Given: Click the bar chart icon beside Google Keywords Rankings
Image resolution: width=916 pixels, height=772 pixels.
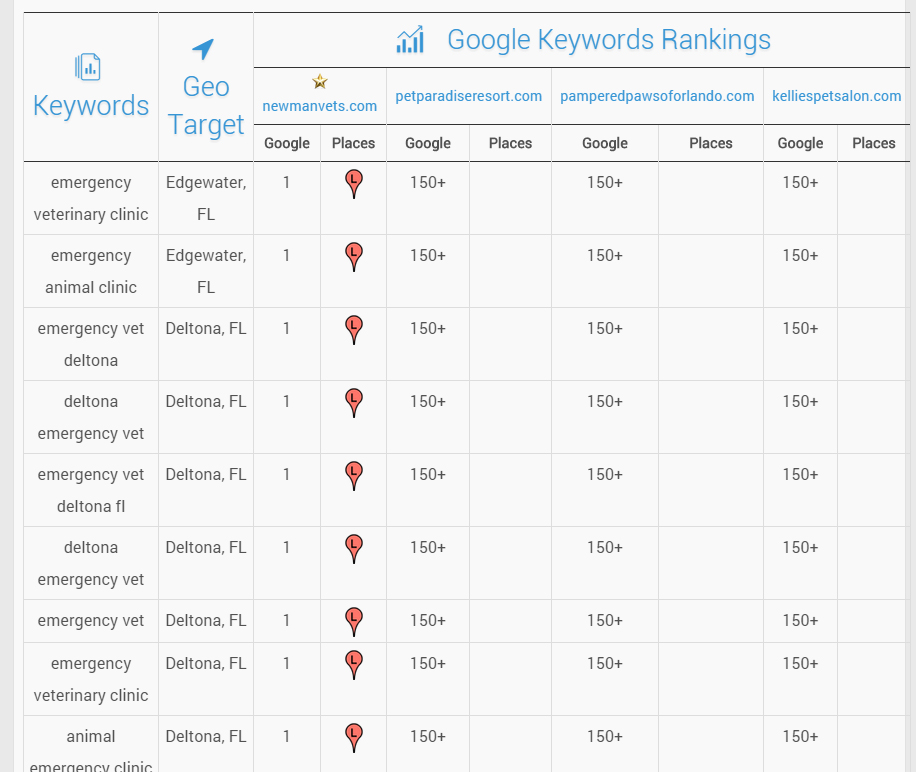Looking at the screenshot, I should [x=410, y=40].
